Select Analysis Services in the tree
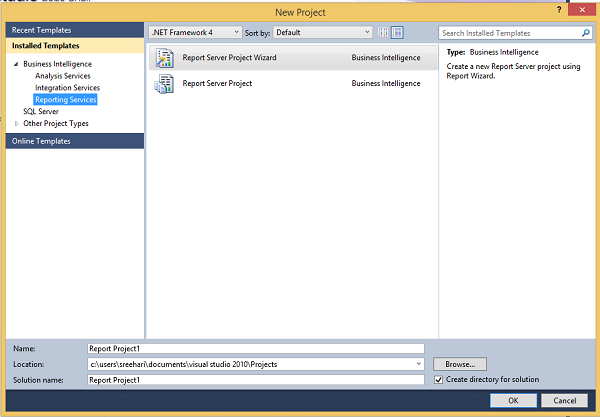The height and width of the screenshot is (417, 600). pyautogui.click(x=62, y=76)
